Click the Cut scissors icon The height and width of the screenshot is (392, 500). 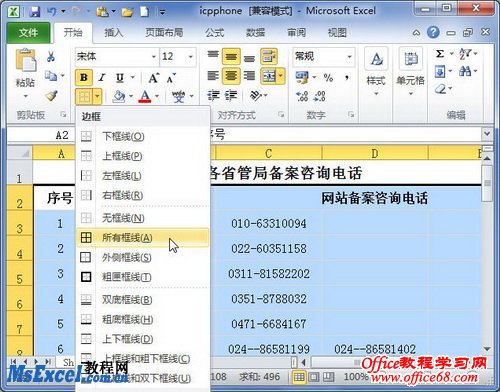(51, 57)
